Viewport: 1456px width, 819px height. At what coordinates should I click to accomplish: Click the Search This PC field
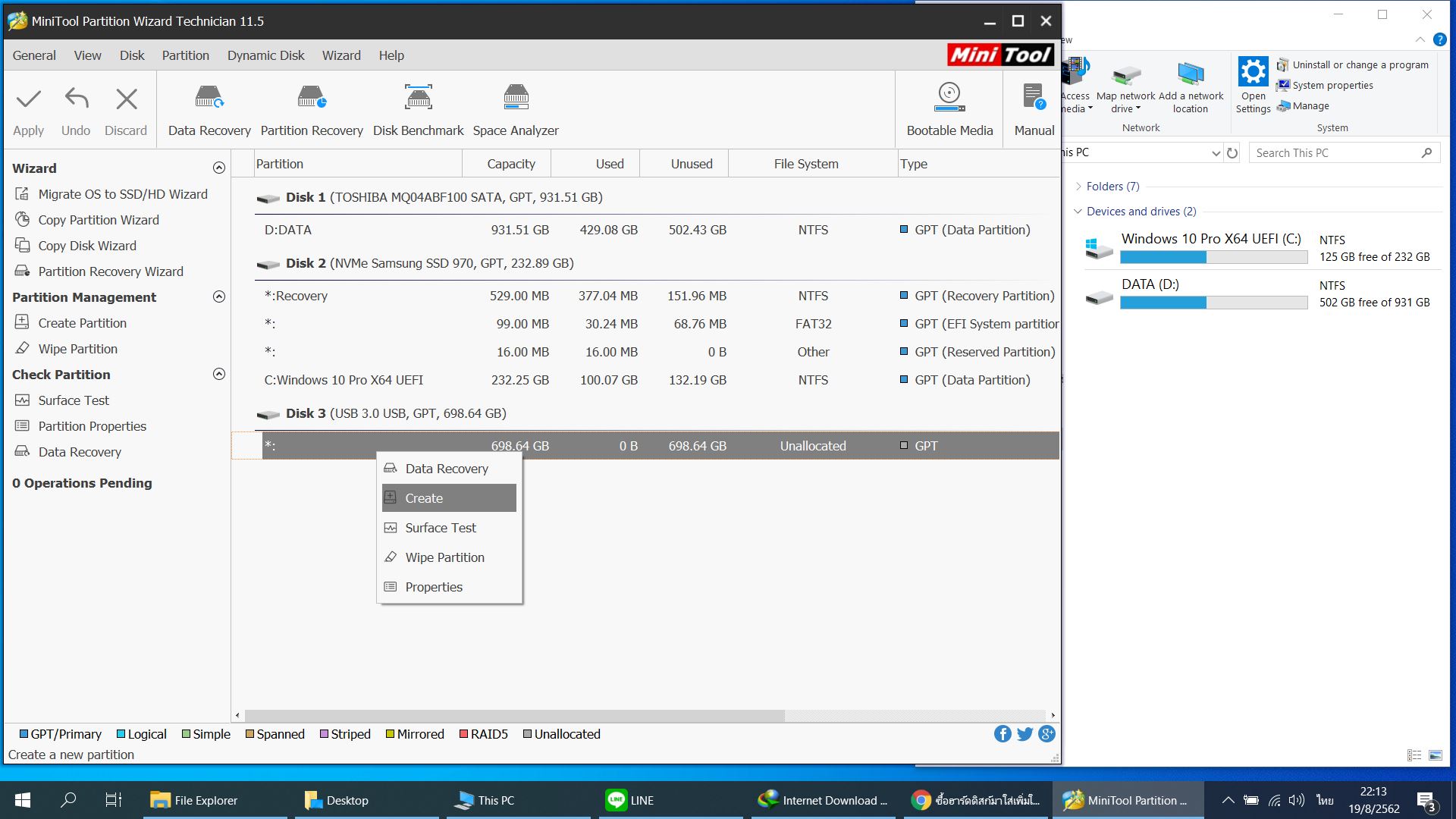point(1335,153)
